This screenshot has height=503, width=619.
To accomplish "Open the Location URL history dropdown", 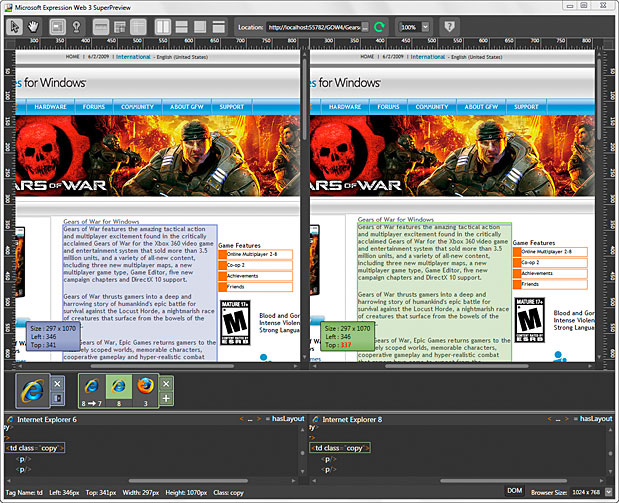I will pos(364,25).
